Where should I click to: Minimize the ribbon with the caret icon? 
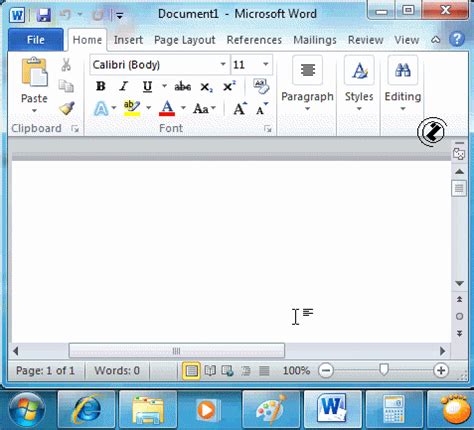(435, 40)
